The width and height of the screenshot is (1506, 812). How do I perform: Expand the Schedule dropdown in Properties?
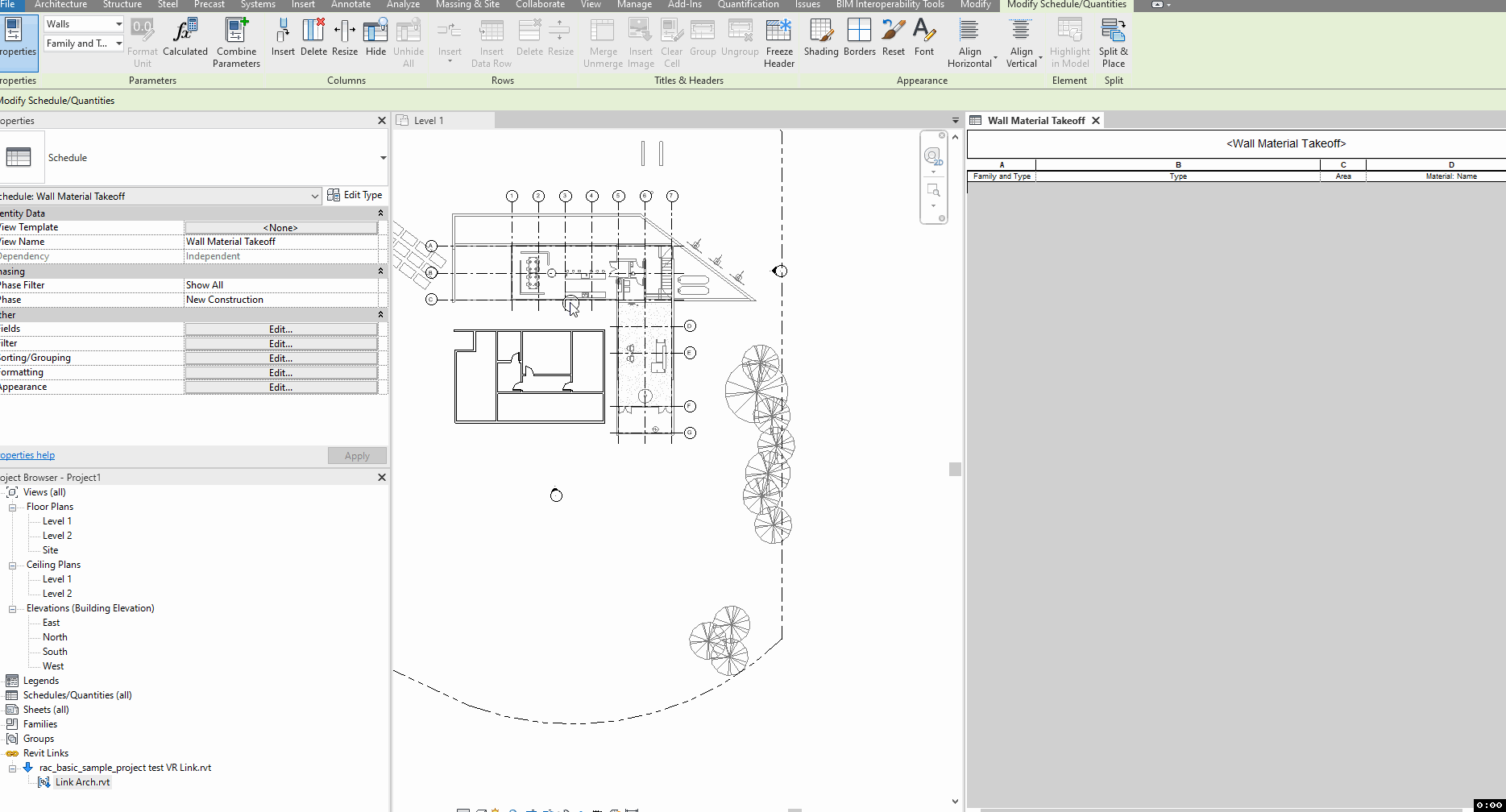click(x=384, y=158)
